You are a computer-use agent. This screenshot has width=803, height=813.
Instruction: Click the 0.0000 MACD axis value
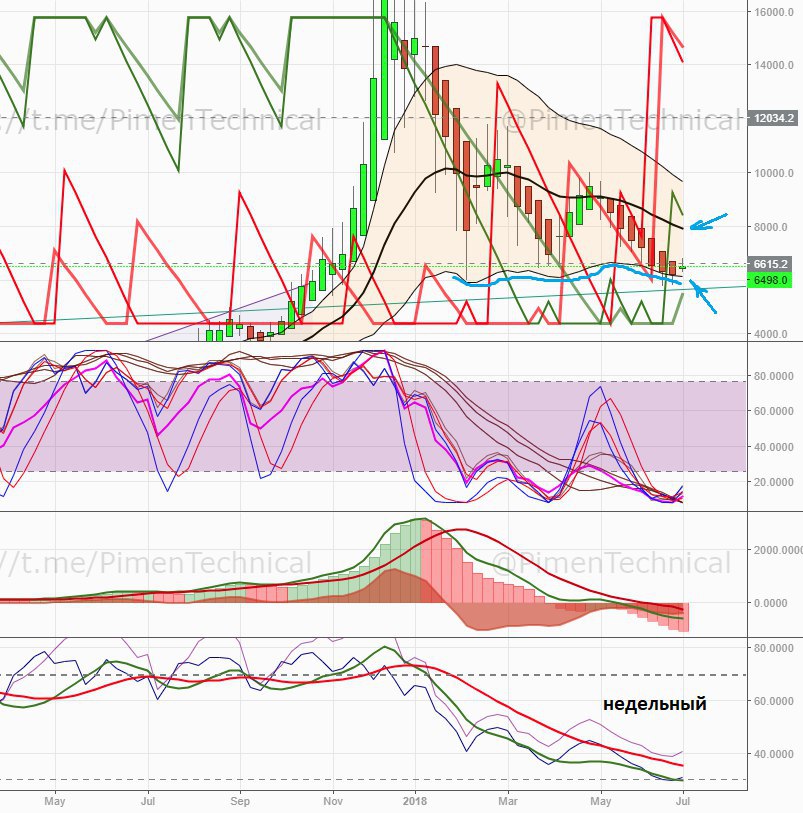[773, 604]
